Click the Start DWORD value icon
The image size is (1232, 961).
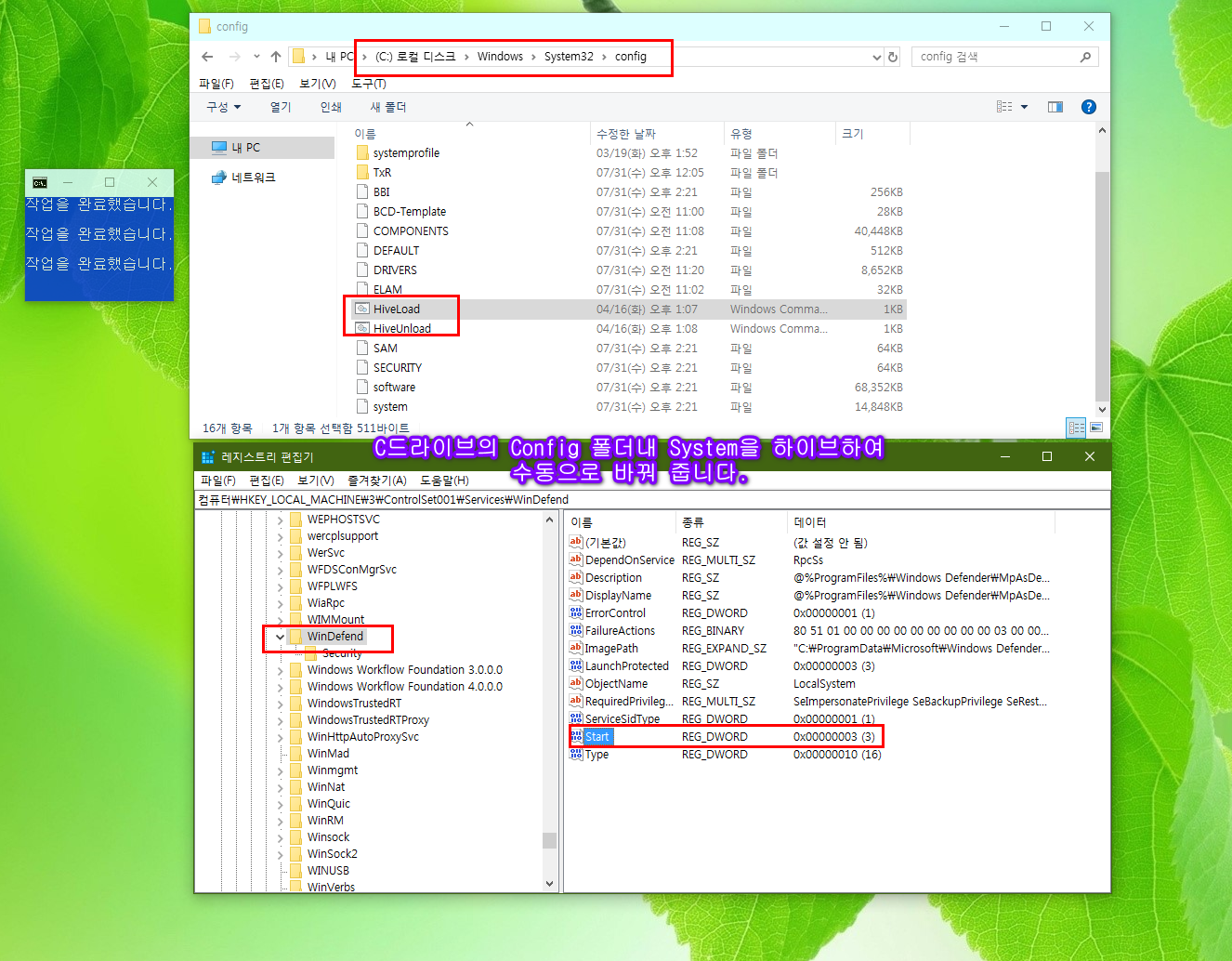pyautogui.click(x=576, y=736)
